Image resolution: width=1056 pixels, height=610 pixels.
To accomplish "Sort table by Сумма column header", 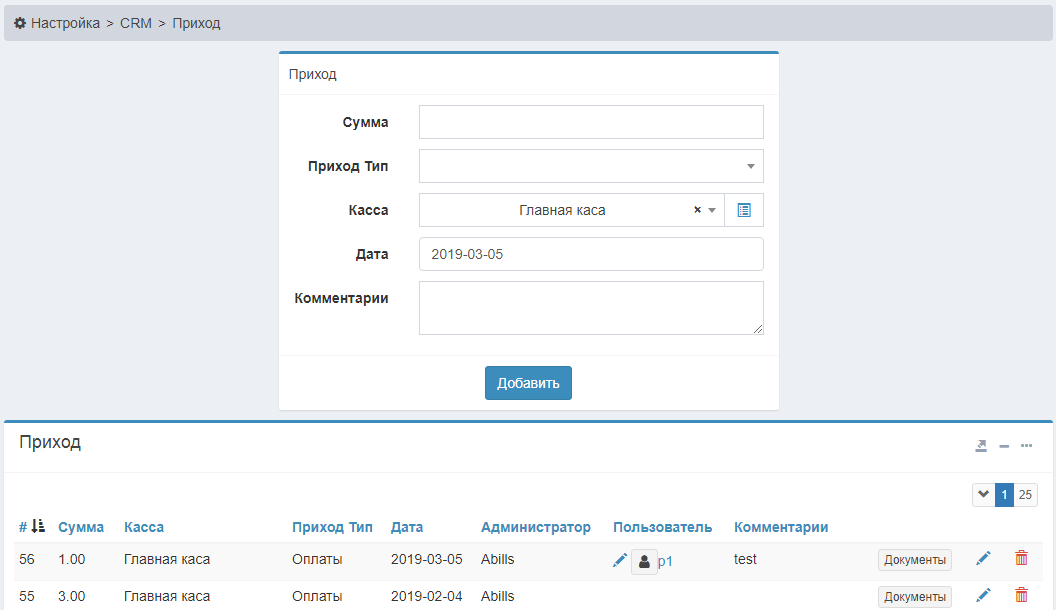I will [81, 527].
